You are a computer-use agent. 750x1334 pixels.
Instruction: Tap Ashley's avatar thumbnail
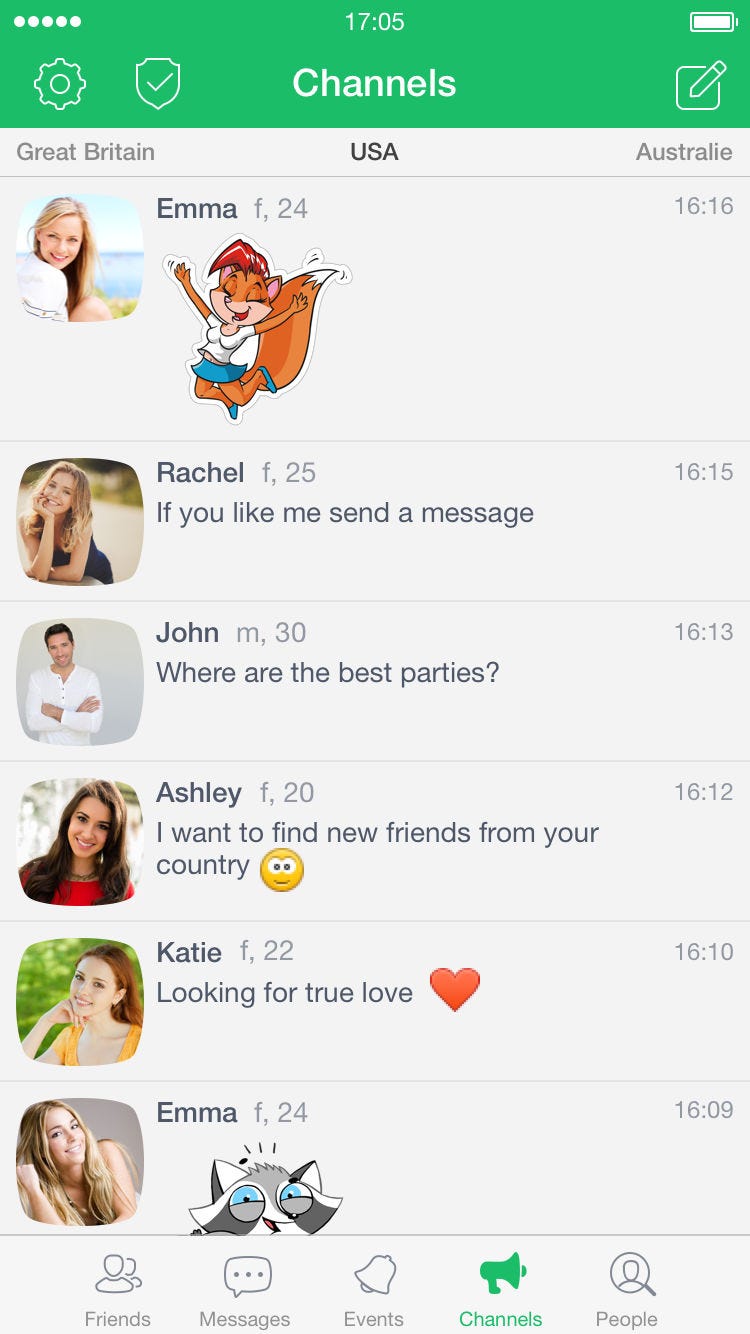coord(80,841)
